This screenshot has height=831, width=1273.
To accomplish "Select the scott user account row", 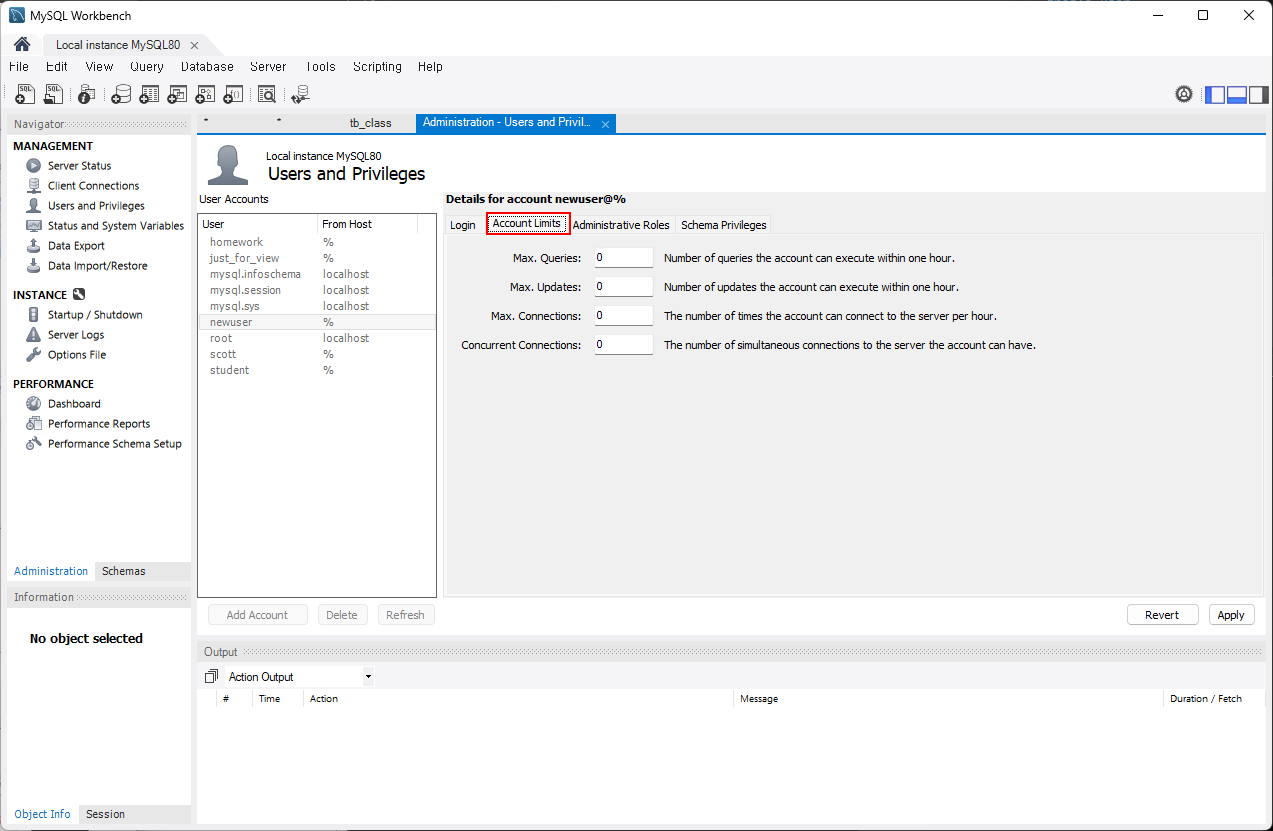I will pos(317,354).
